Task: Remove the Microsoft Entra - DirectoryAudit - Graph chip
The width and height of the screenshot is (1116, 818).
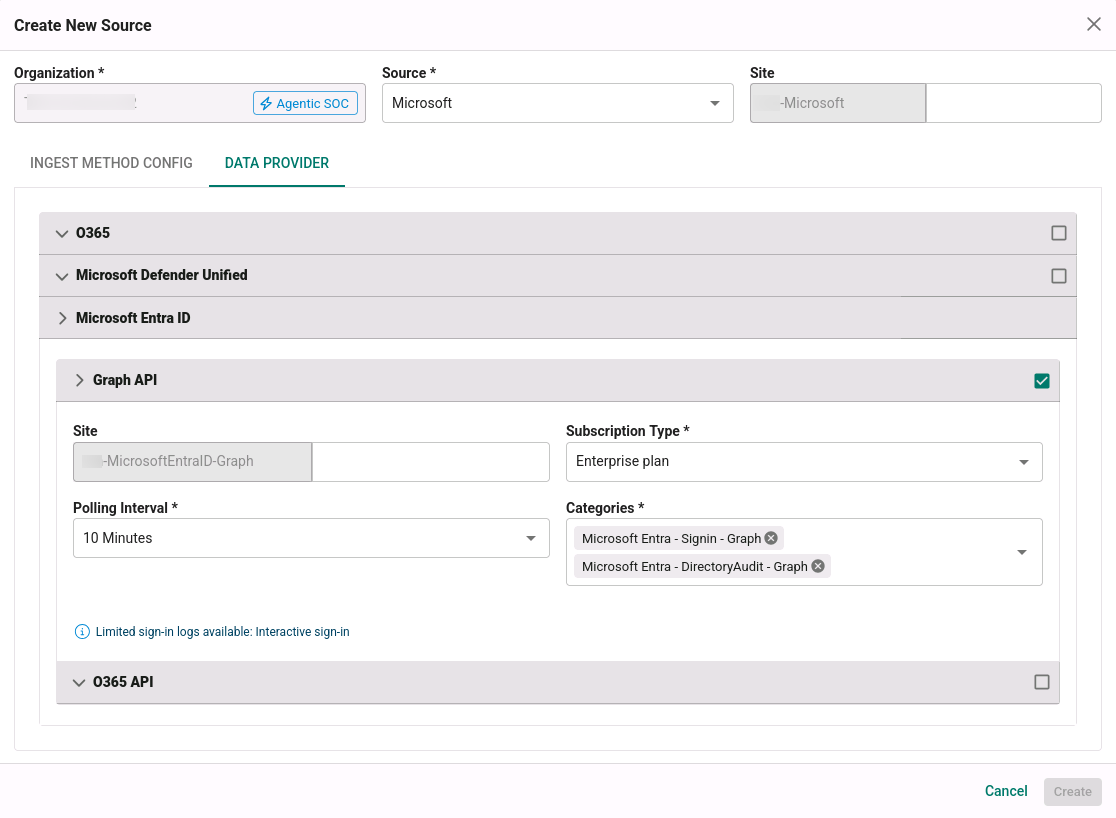Action: coord(818,566)
